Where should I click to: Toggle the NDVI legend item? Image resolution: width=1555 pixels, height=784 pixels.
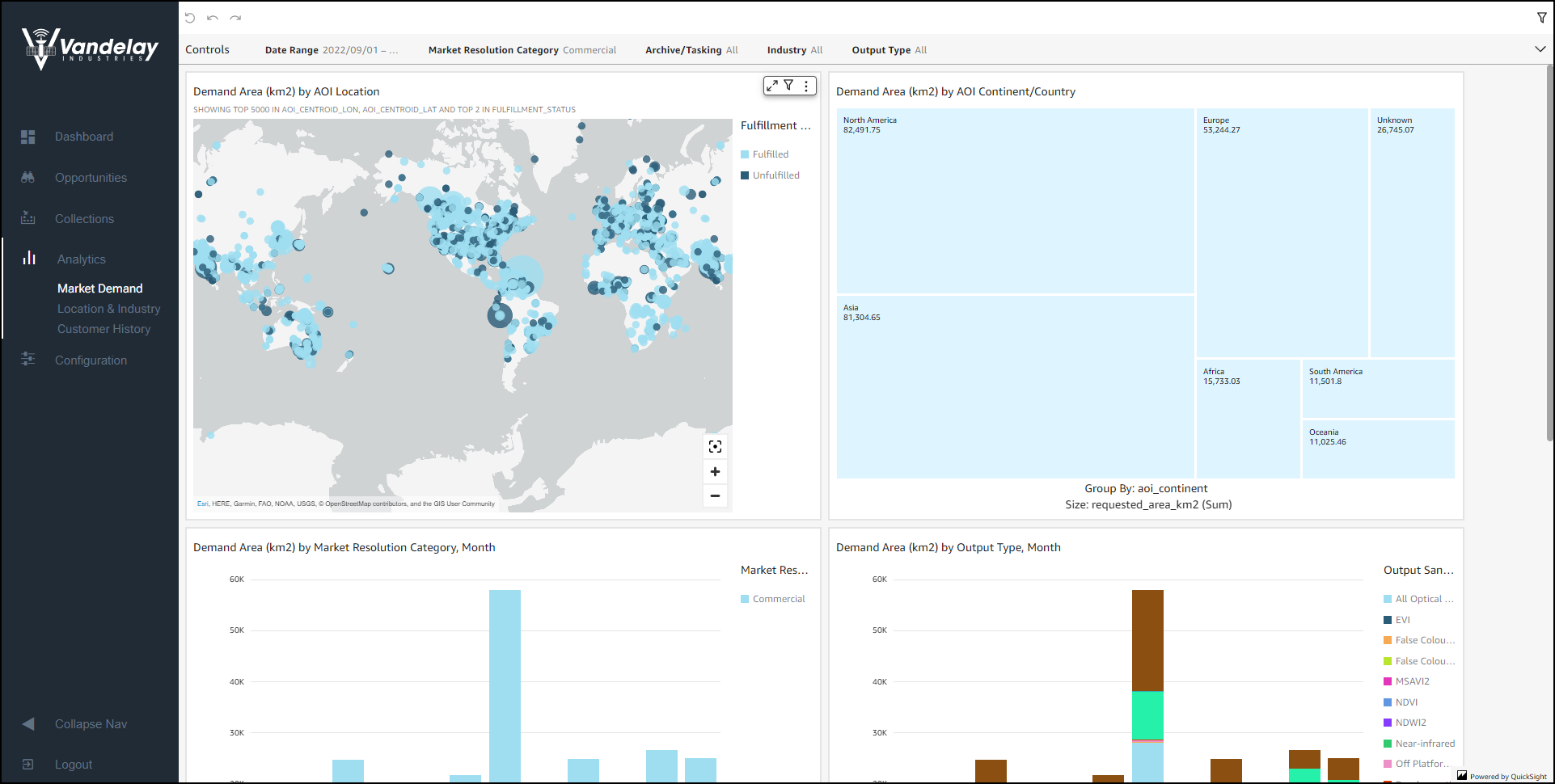(x=1401, y=702)
